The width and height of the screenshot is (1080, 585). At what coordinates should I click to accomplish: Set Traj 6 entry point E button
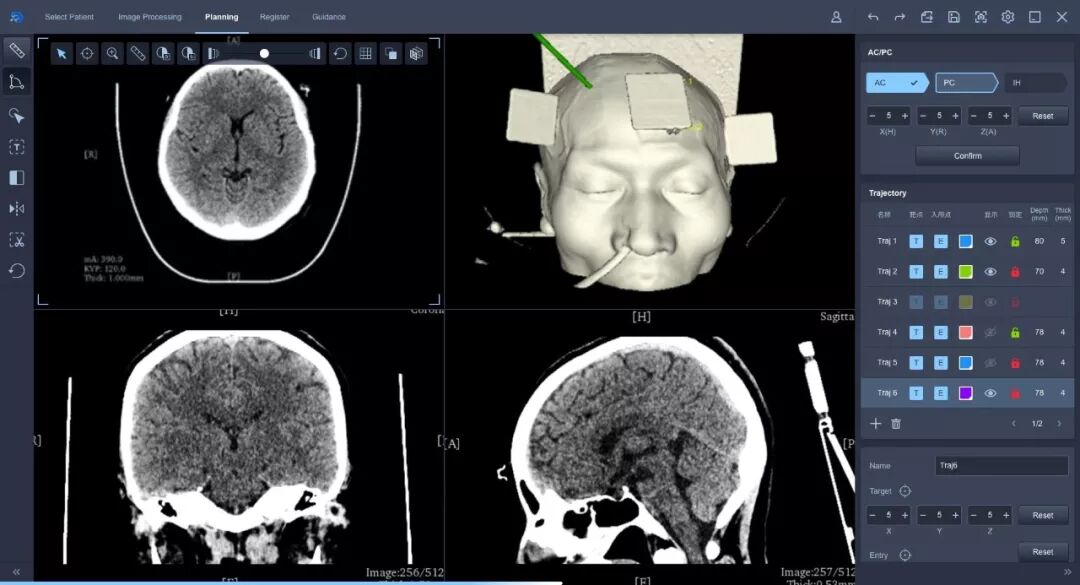941,393
